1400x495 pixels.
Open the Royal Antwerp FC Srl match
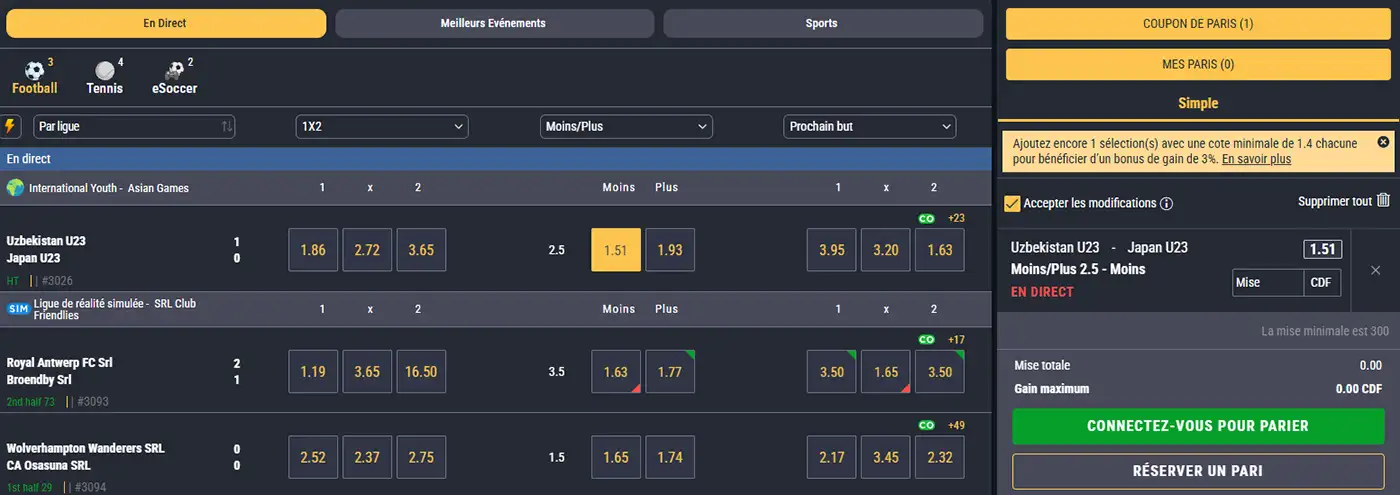pyautogui.click(x=59, y=371)
